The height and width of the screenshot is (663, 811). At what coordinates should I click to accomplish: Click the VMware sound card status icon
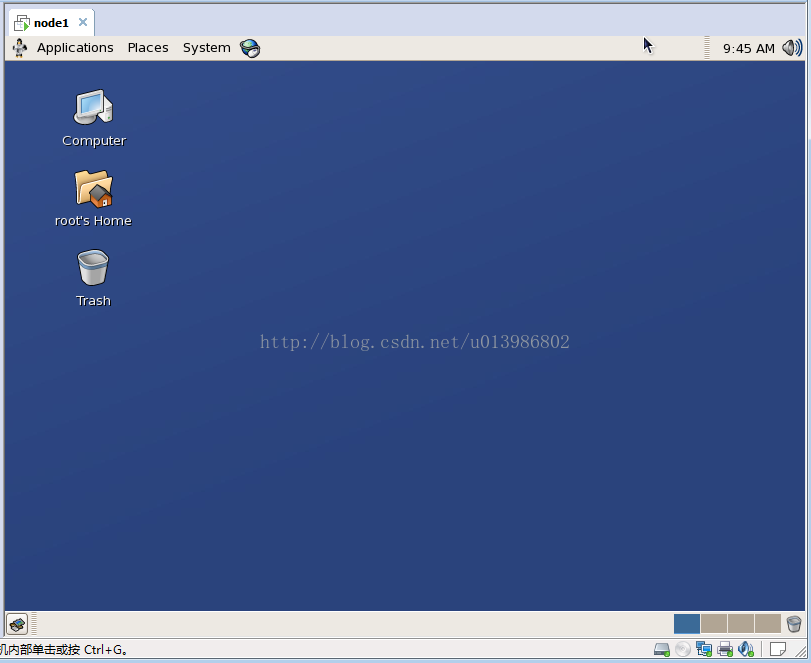pyautogui.click(x=746, y=649)
